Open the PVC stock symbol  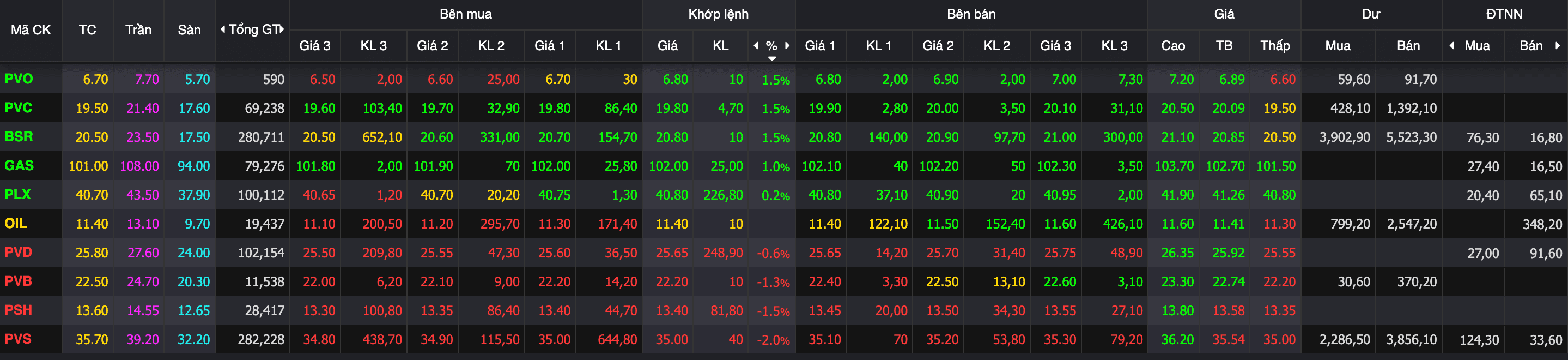click(19, 108)
